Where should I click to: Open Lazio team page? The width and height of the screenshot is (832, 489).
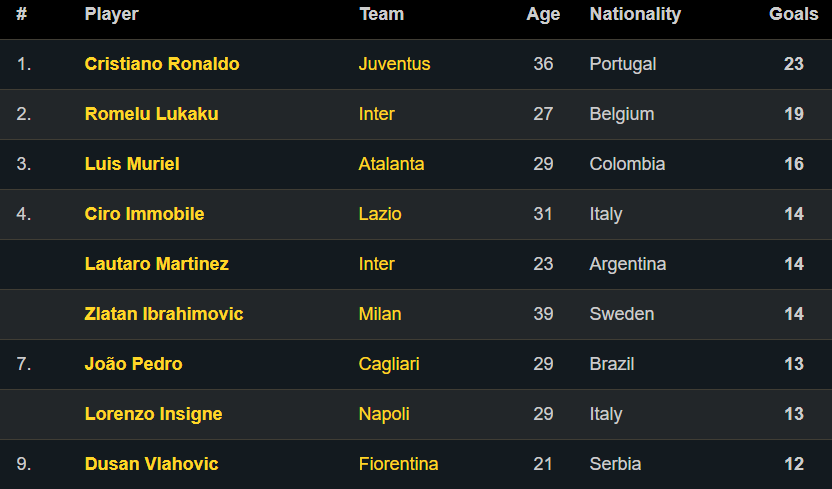pos(380,214)
